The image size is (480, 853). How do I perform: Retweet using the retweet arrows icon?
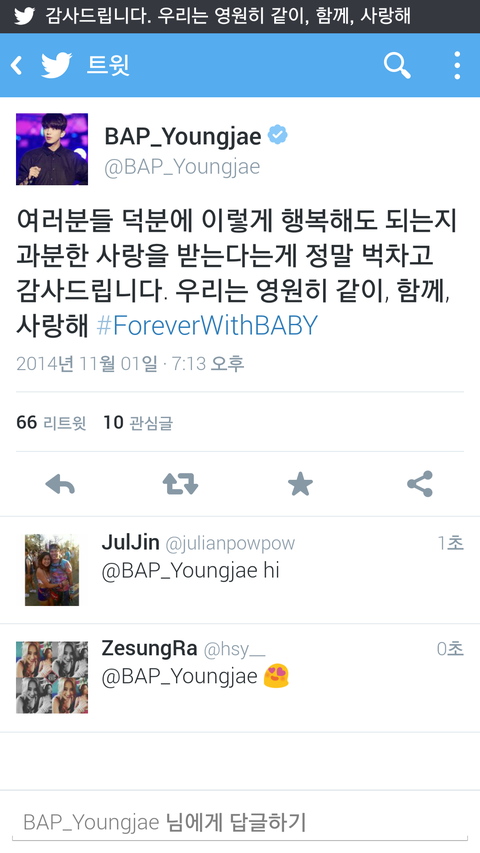(180, 484)
